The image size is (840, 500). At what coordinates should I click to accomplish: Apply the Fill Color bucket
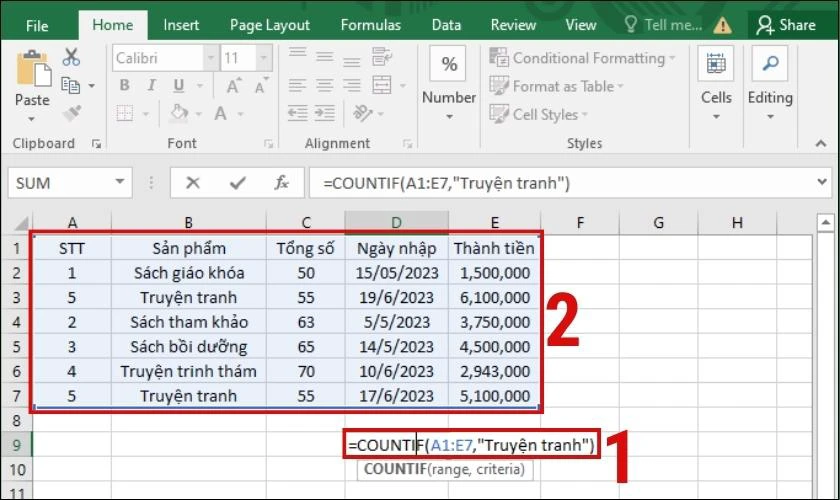(x=179, y=113)
